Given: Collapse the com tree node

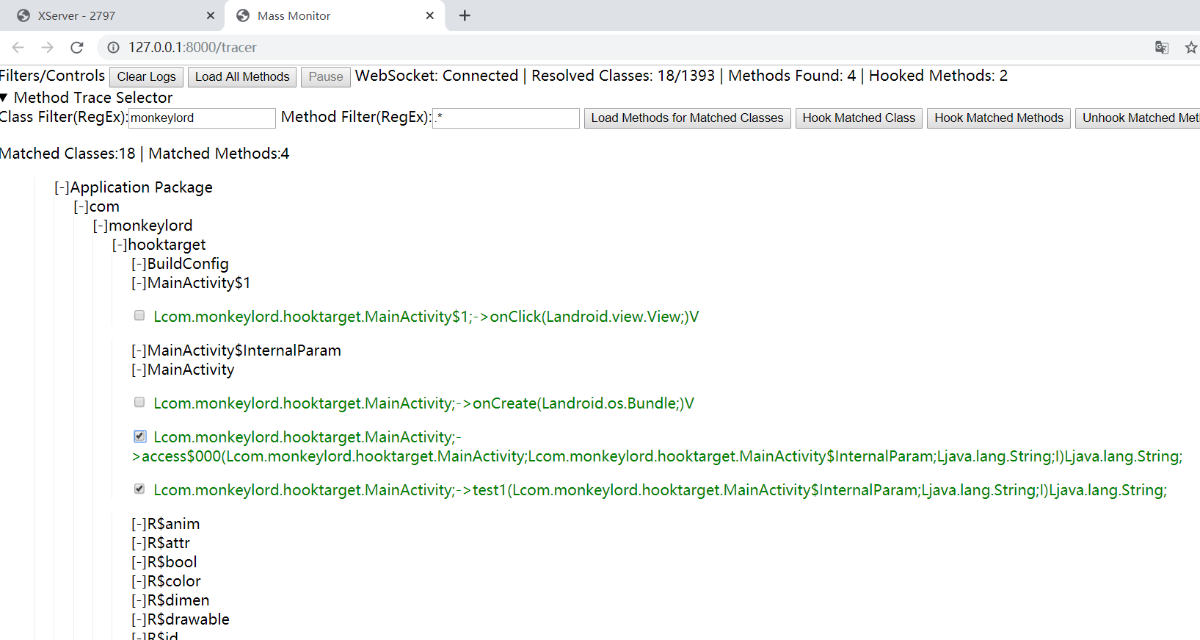Looking at the screenshot, I should click(81, 206).
